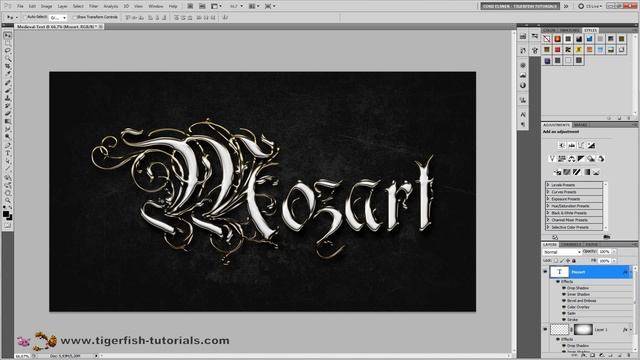
Task: Add a Brightness/Contrast adjustment
Action: point(562,146)
